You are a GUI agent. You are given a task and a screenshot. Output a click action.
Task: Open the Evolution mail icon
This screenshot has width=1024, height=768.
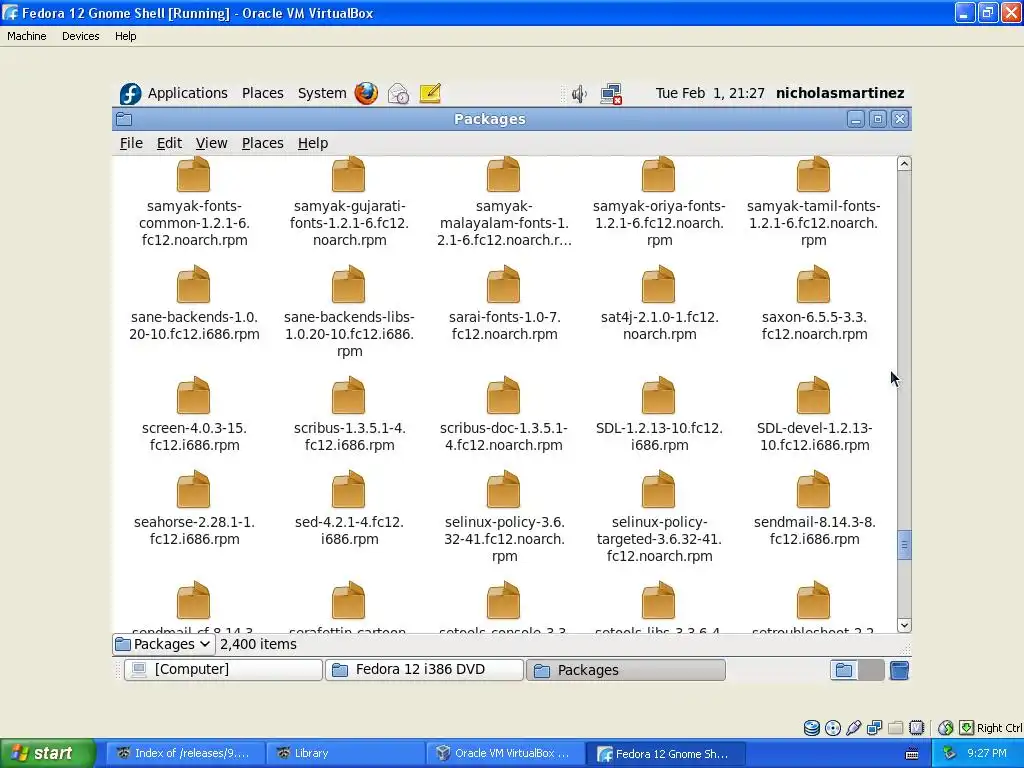pyautogui.click(x=398, y=93)
